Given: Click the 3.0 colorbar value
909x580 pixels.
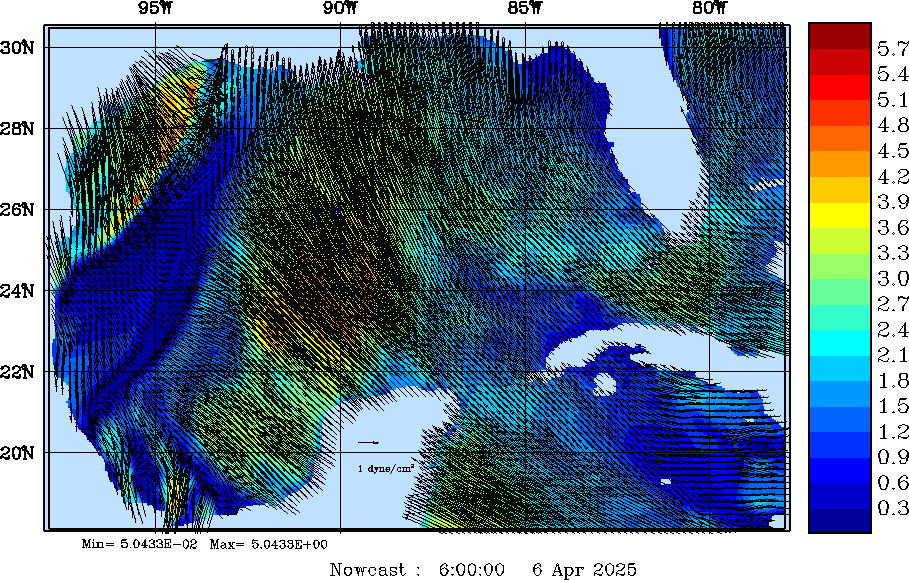Looking at the screenshot, I should click(893, 278).
